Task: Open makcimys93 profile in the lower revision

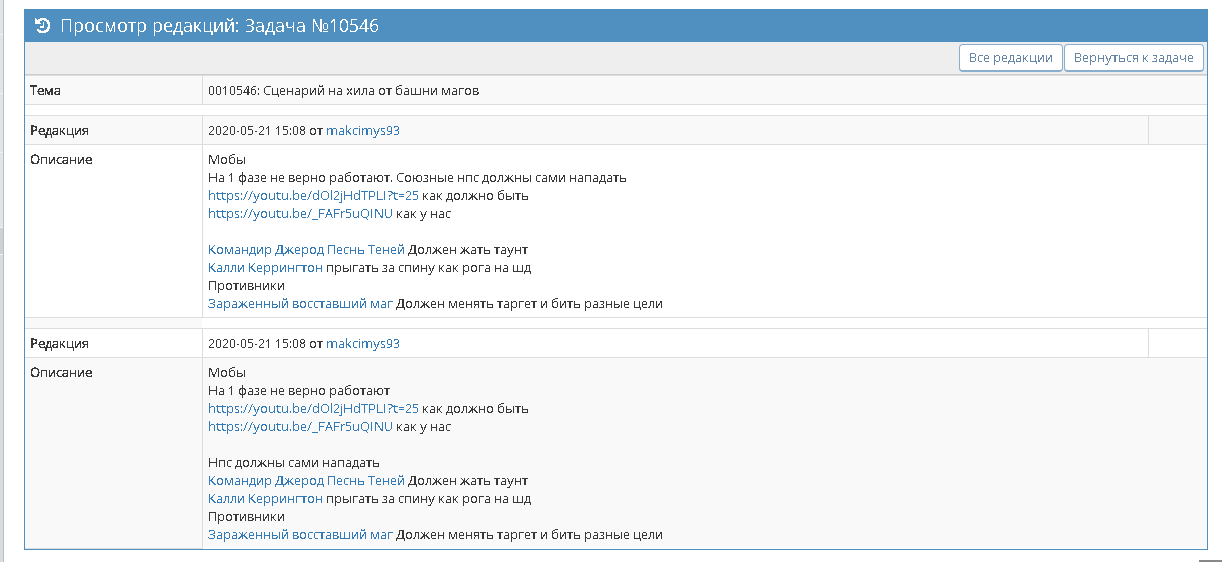Action: tap(362, 344)
